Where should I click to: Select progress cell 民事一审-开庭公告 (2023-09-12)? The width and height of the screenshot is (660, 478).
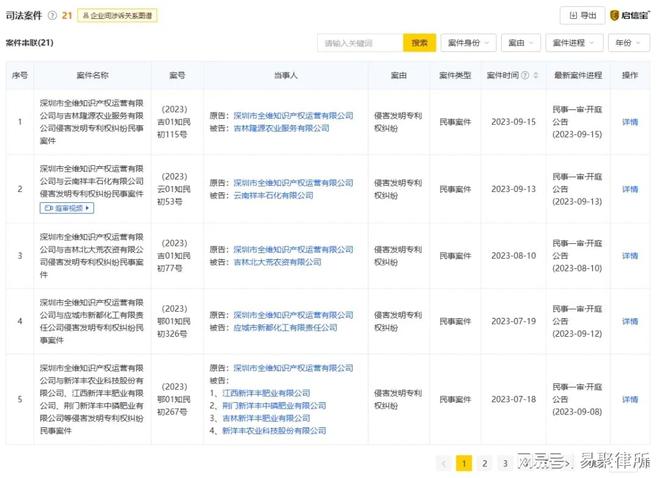click(577, 321)
